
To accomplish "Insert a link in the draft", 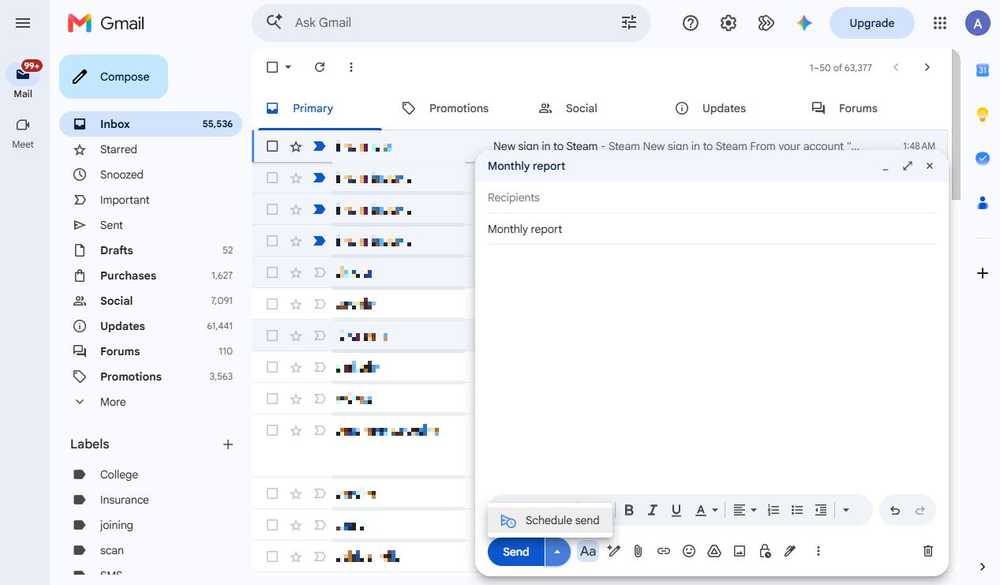I will pos(663,551).
